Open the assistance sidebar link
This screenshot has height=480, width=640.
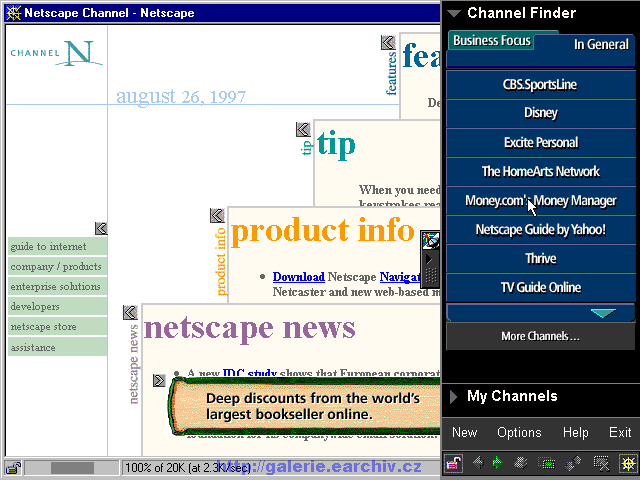pyautogui.click(x=58, y=347)
